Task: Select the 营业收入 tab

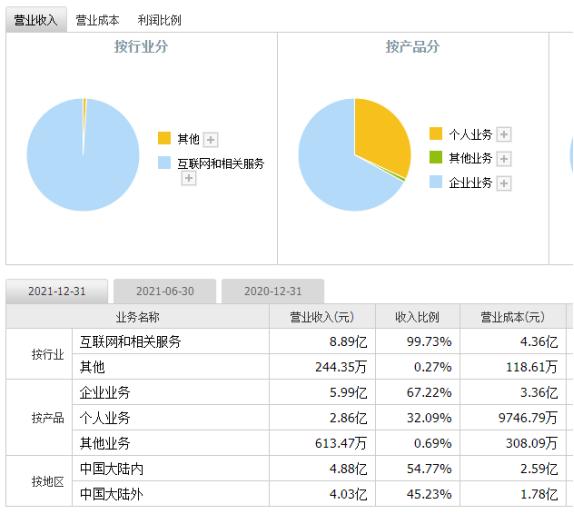Action: tap(36, 19)
